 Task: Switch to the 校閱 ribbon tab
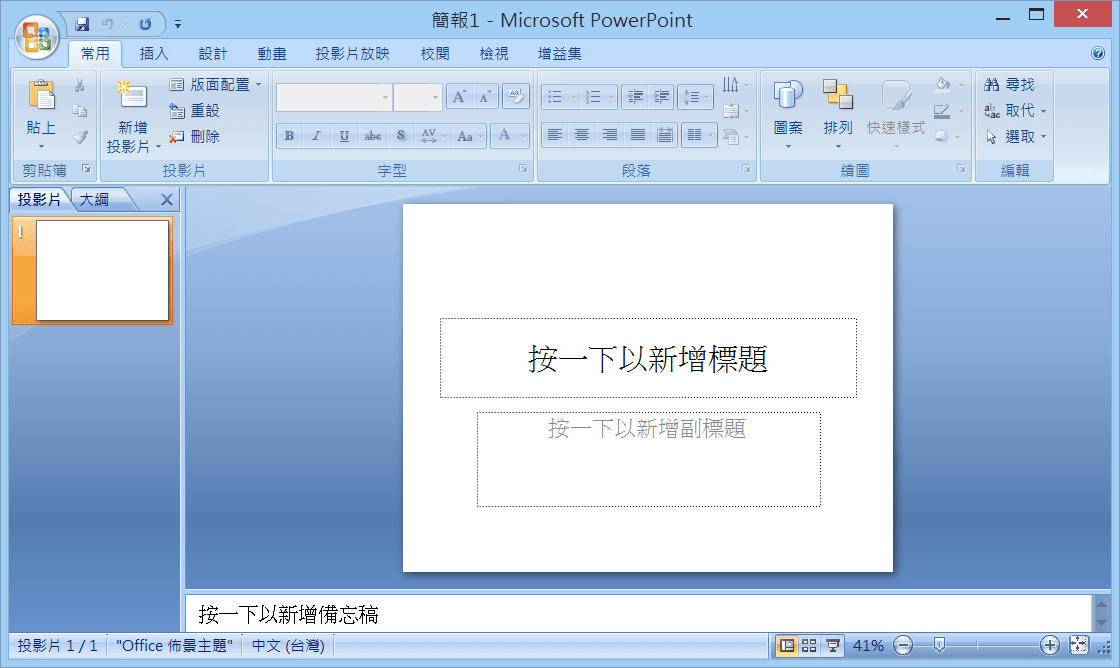pos(435,54)
